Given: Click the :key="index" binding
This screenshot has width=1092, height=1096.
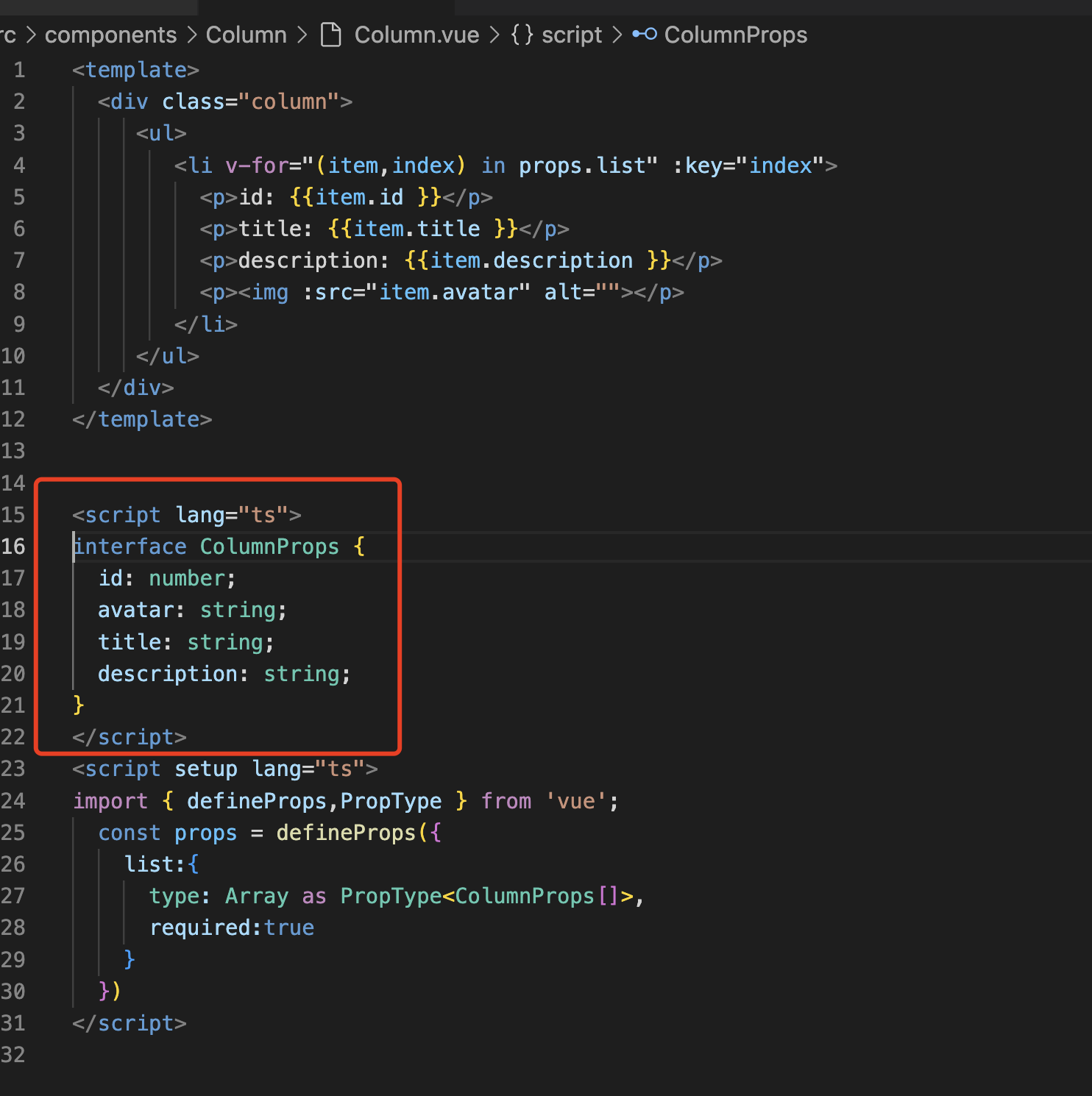Looking at the screenshot, I should click(x=748, y=166).
